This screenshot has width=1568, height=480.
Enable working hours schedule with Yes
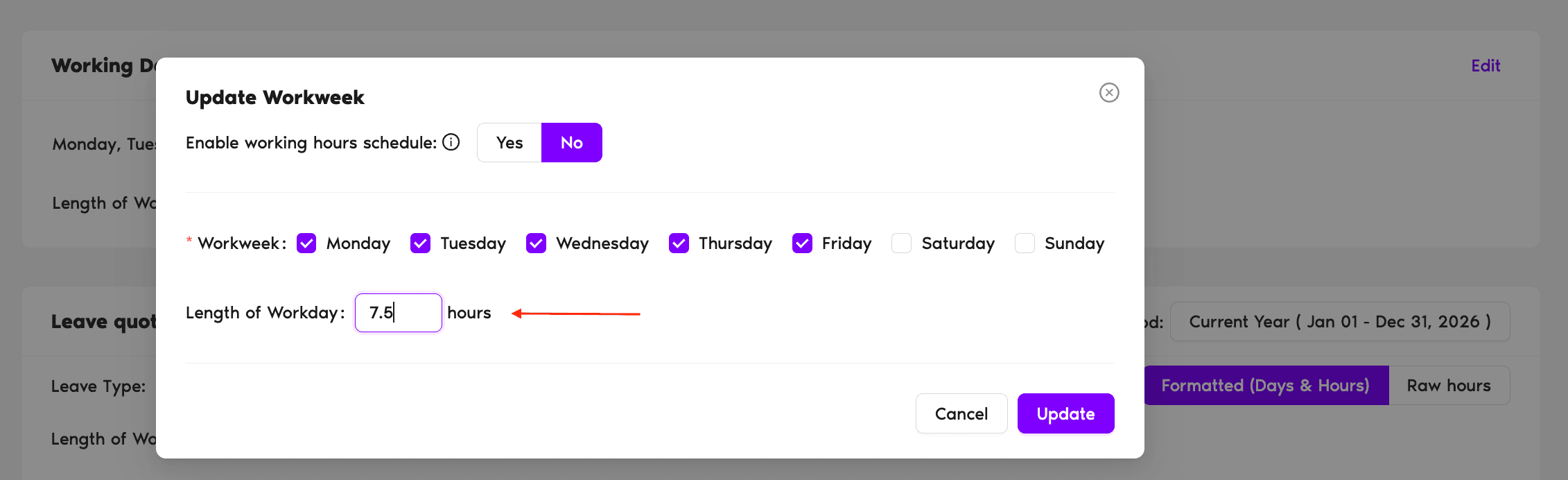click(509, 142)
